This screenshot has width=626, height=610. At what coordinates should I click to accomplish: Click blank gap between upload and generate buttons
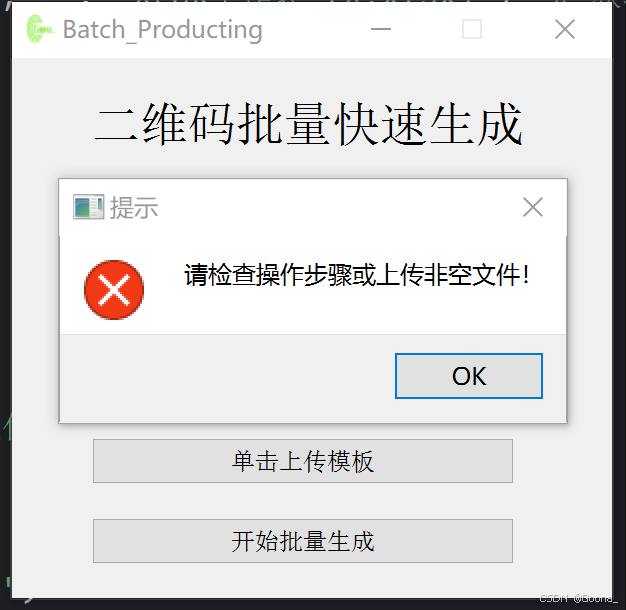click(303, 501)
